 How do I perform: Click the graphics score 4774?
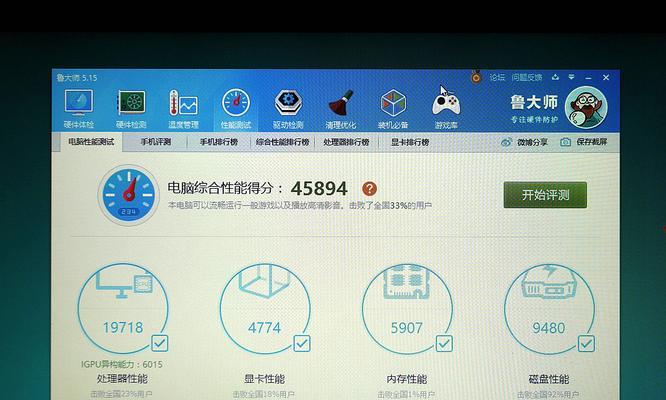click(x=265, y=328)
